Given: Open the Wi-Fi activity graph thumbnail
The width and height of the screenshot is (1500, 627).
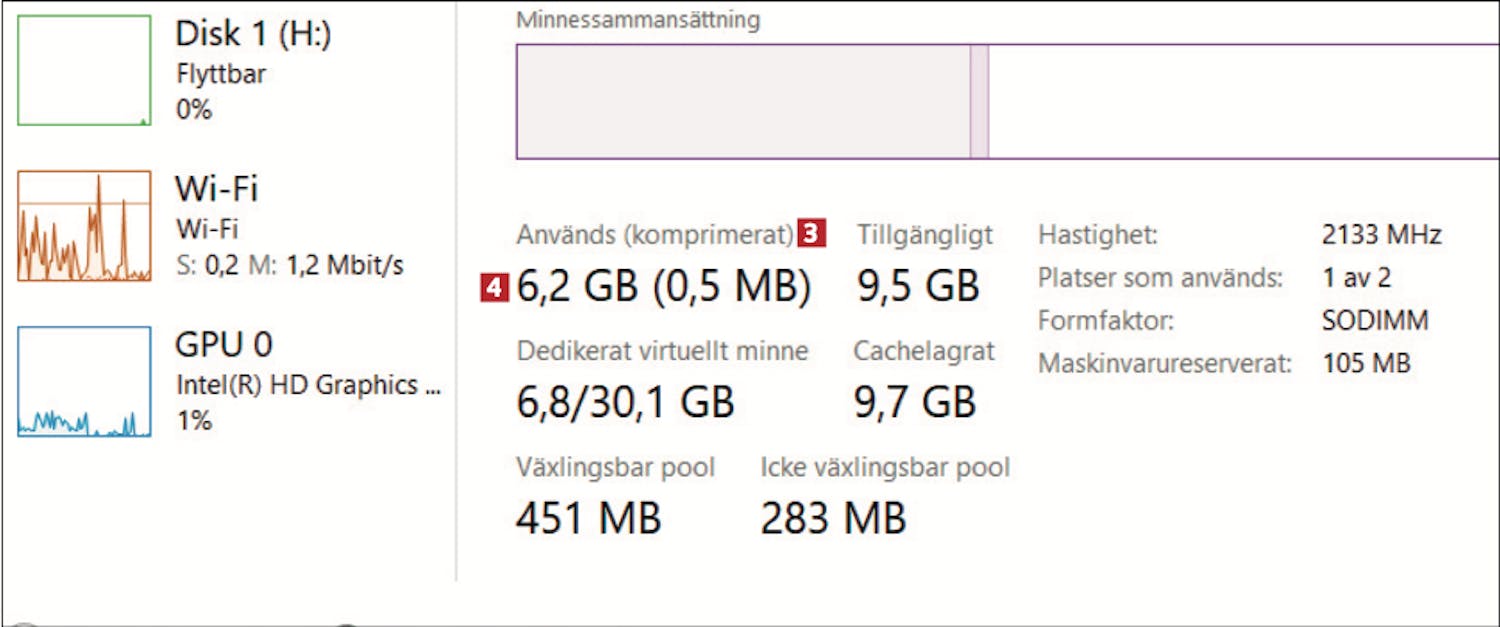Looking at the screenshot, I should [x=84, y=226].
